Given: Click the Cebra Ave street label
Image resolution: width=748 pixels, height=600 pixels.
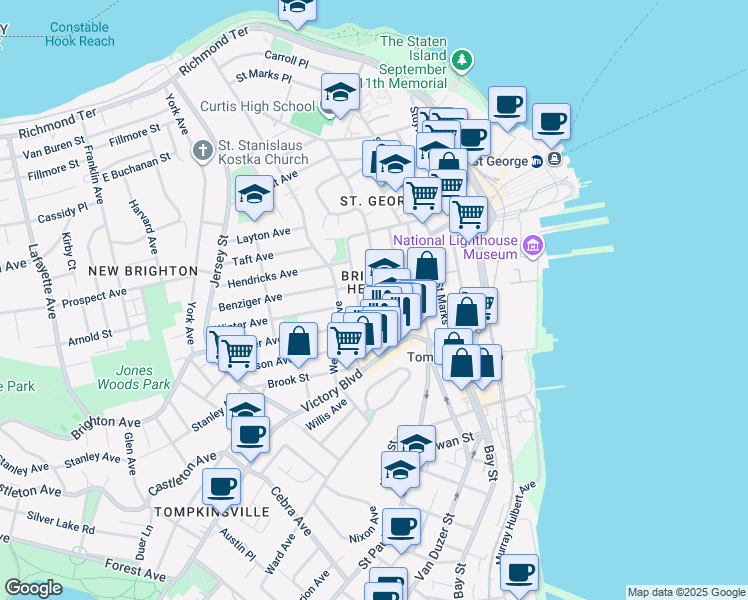Looking at the screenshot, I should point(291,511).
